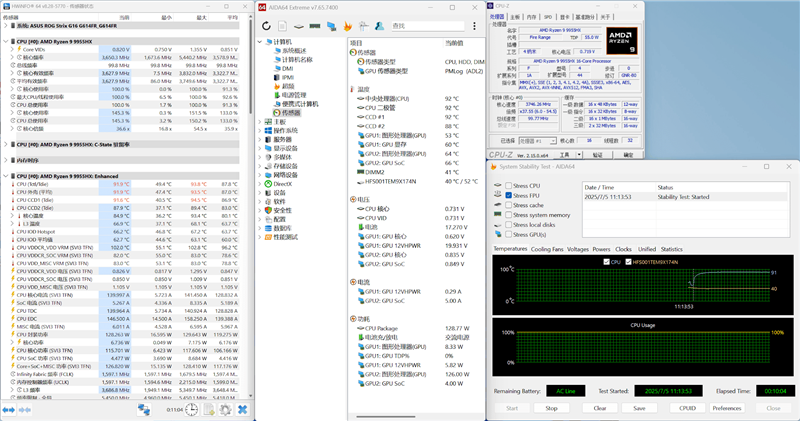Open the CPU-Z processor selection dropdown

(553, 141)
